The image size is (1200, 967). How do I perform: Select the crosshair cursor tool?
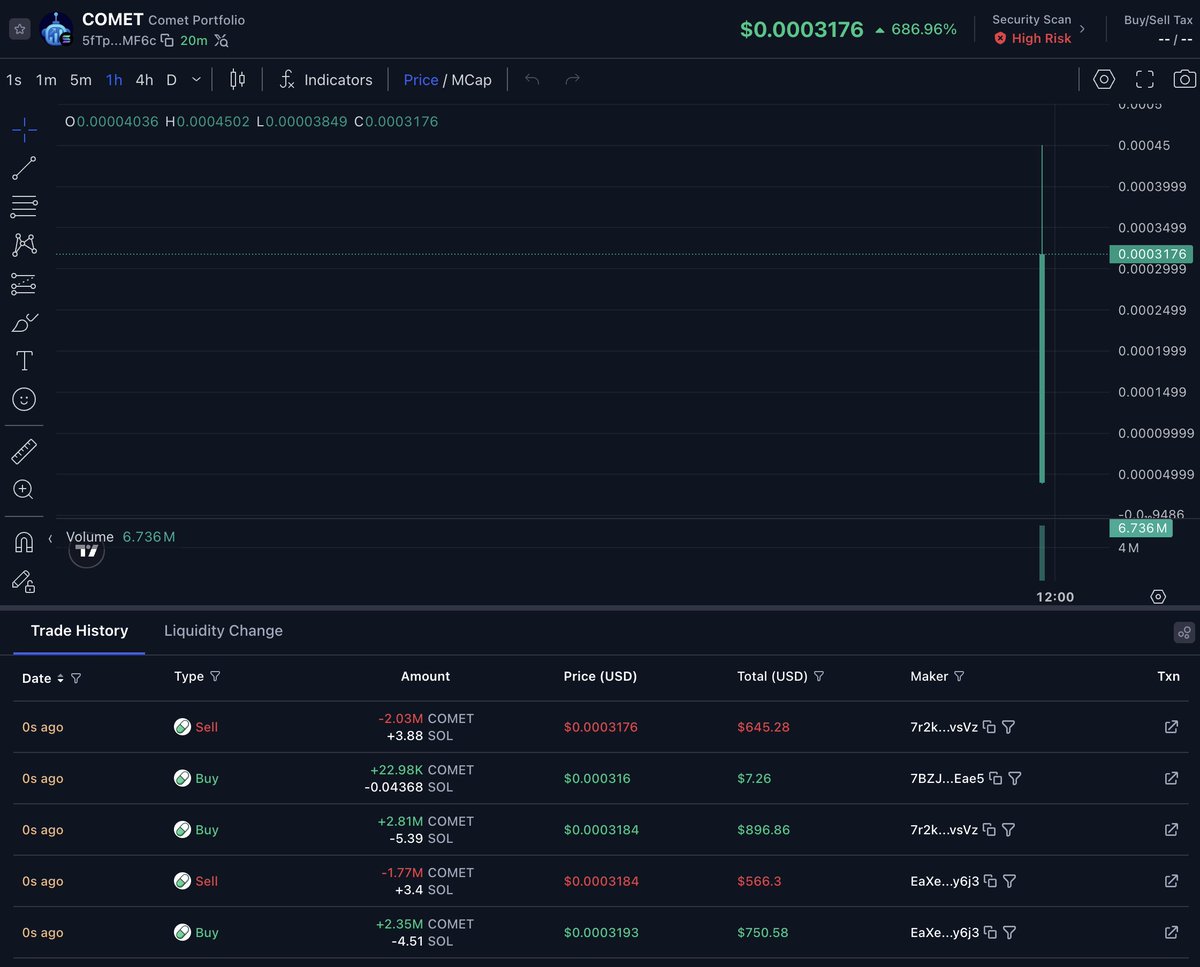(24, 129)
